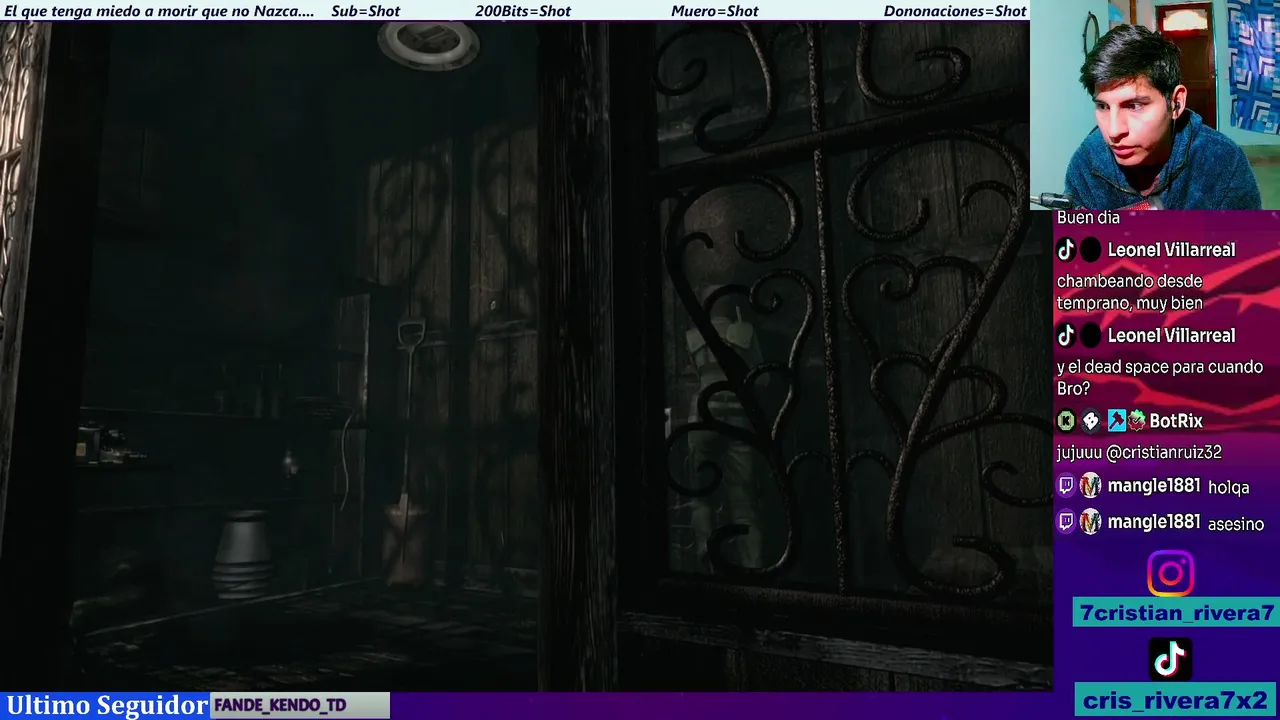Click black avatar heading the 'dead space' message

point(1090,336)
